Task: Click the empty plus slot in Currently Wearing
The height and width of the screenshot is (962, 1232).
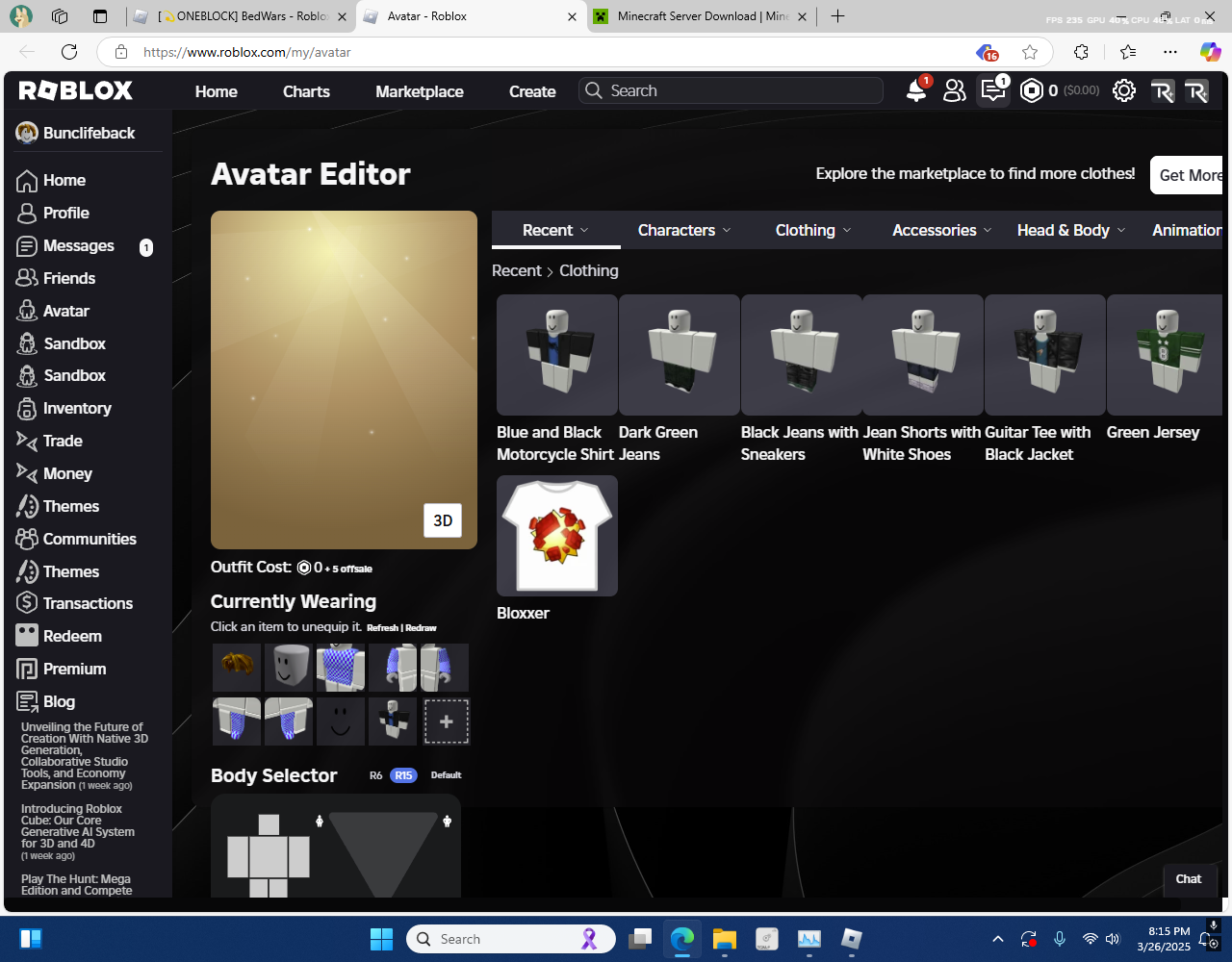Action: point(447,721)
